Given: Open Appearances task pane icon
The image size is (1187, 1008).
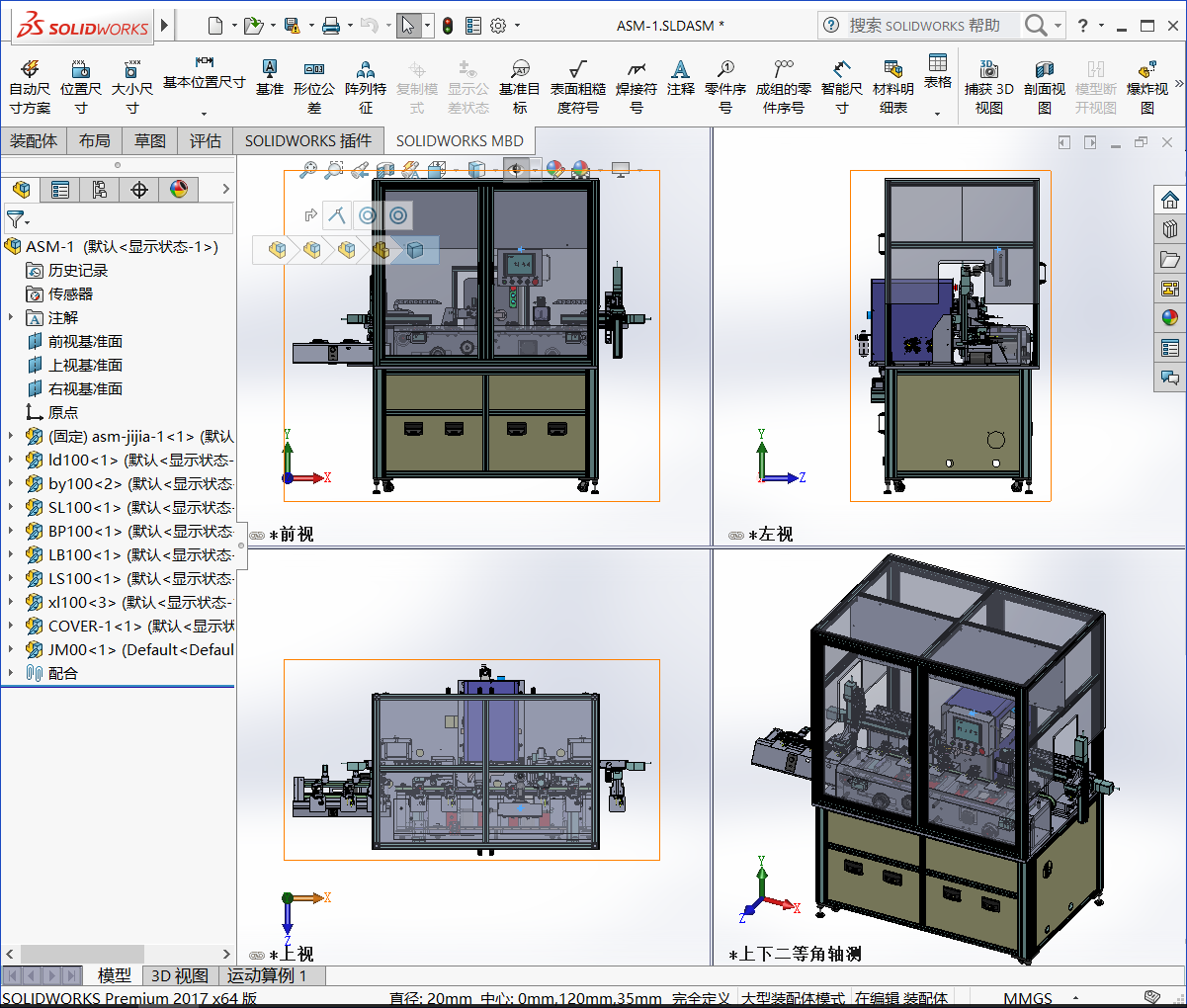Looking at the screenshot, I should click(1170, 318).
